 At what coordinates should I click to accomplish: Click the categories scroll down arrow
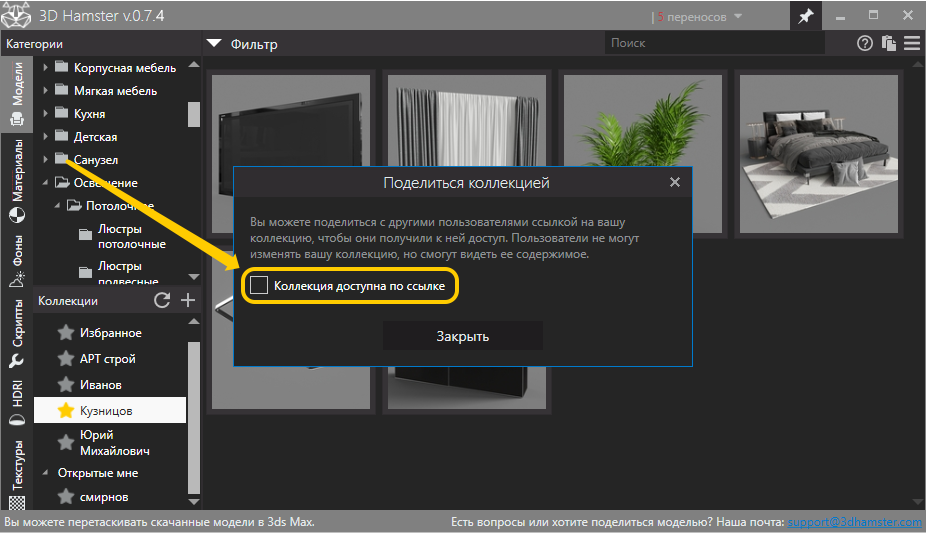pyautogui.click(x=194, y=277)
